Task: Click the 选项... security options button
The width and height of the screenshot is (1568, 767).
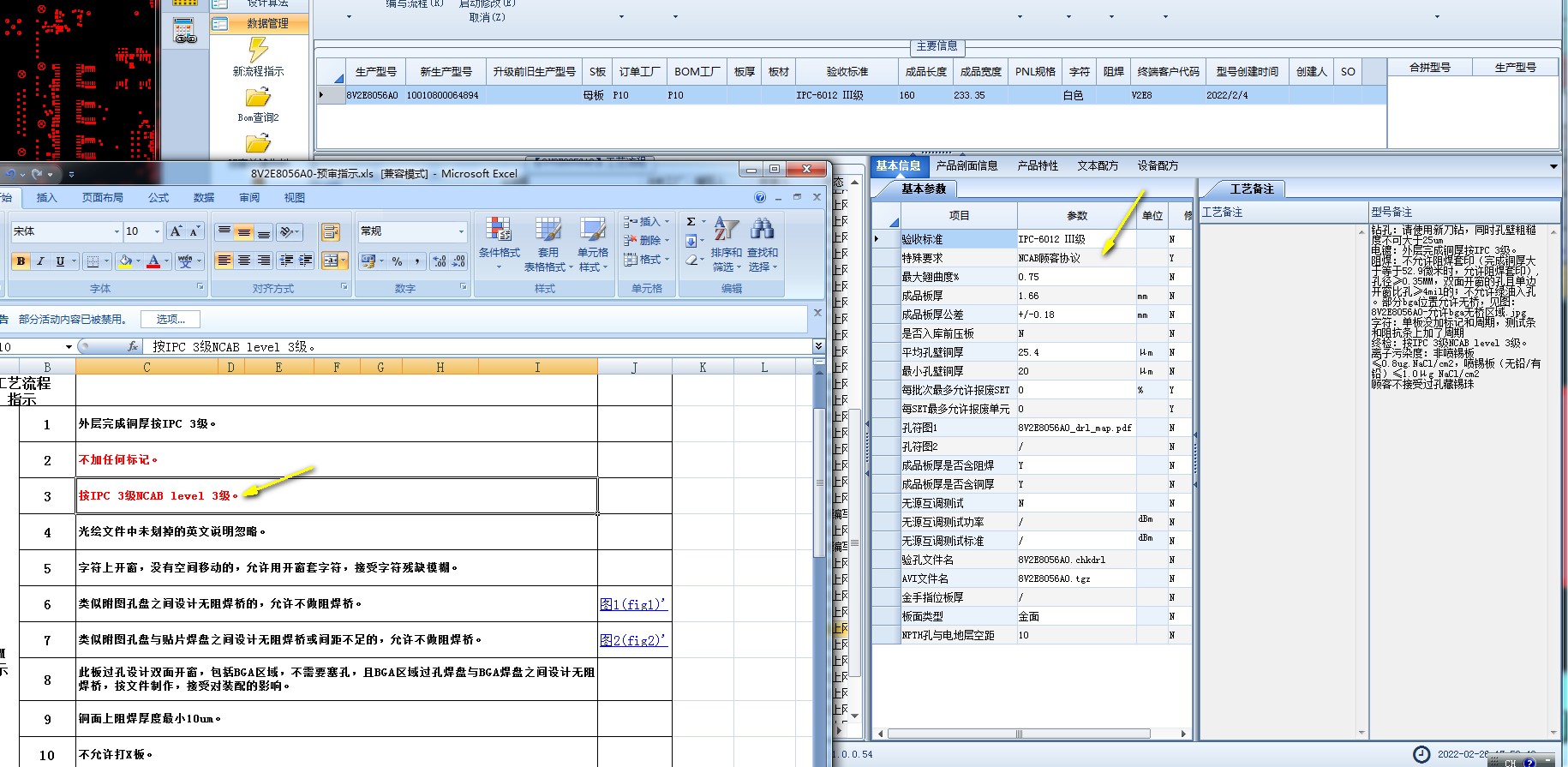Action: point(171,319)
